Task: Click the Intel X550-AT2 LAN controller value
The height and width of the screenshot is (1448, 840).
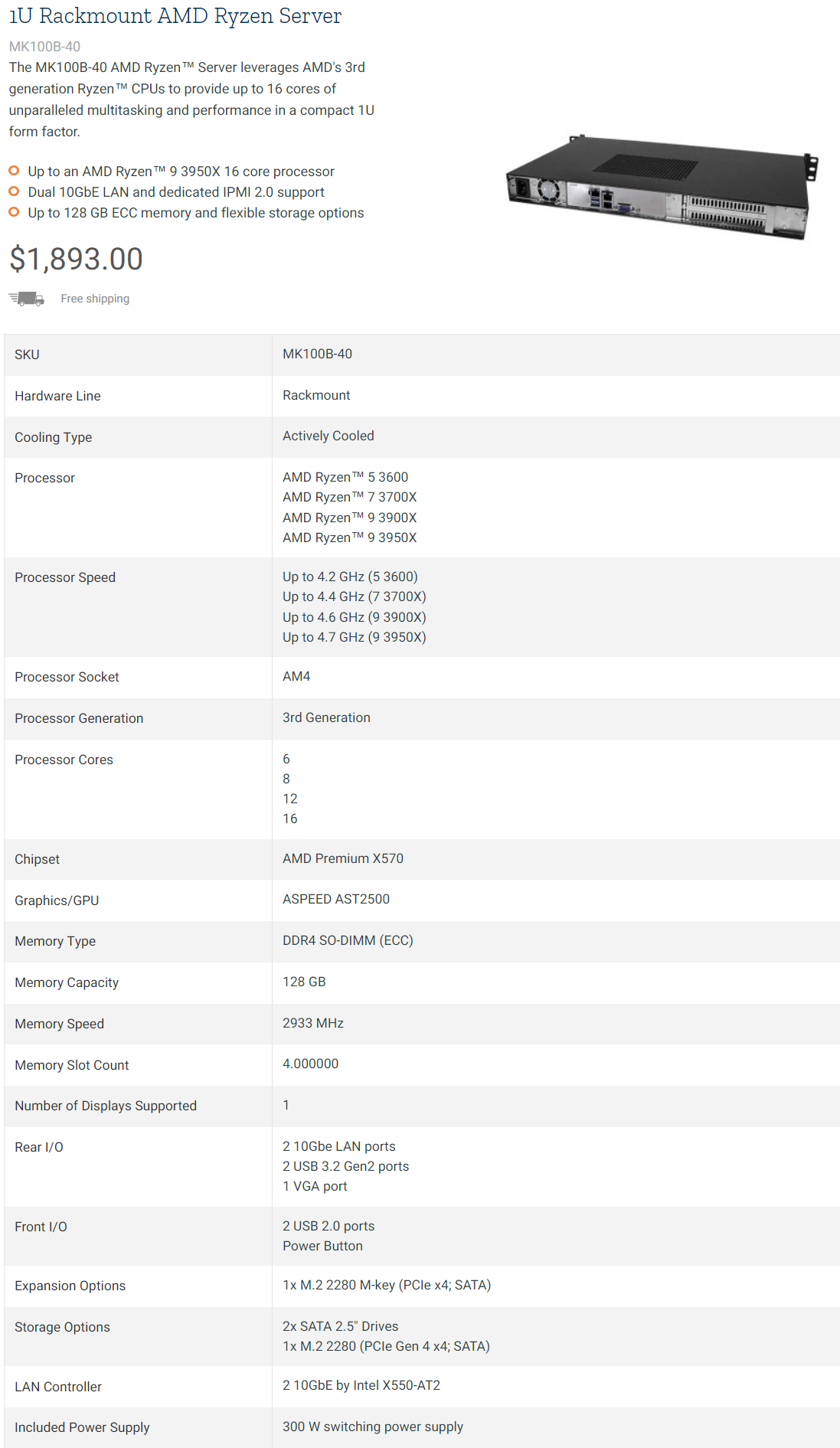Action: [361, 1385]
